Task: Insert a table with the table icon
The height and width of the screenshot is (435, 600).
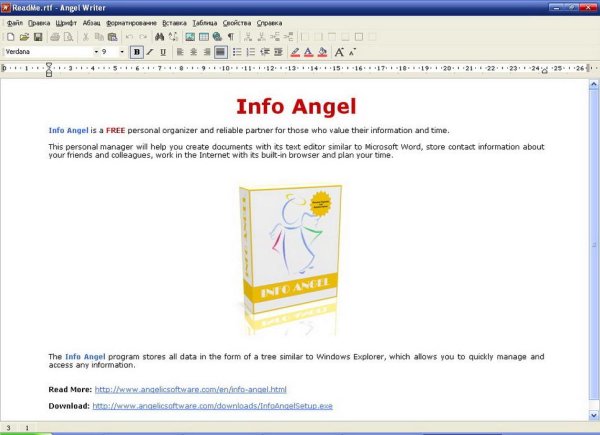Action: pos(204,37)
